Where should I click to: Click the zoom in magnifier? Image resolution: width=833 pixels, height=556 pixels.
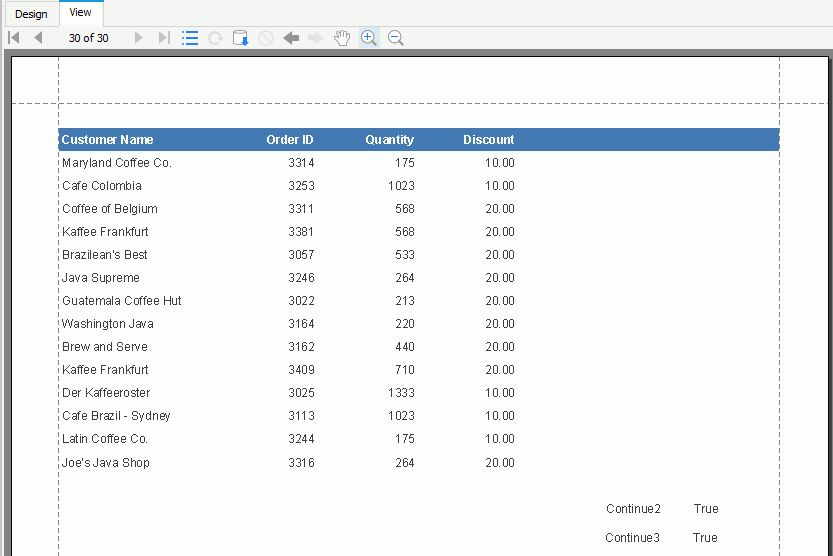[369, 38]
